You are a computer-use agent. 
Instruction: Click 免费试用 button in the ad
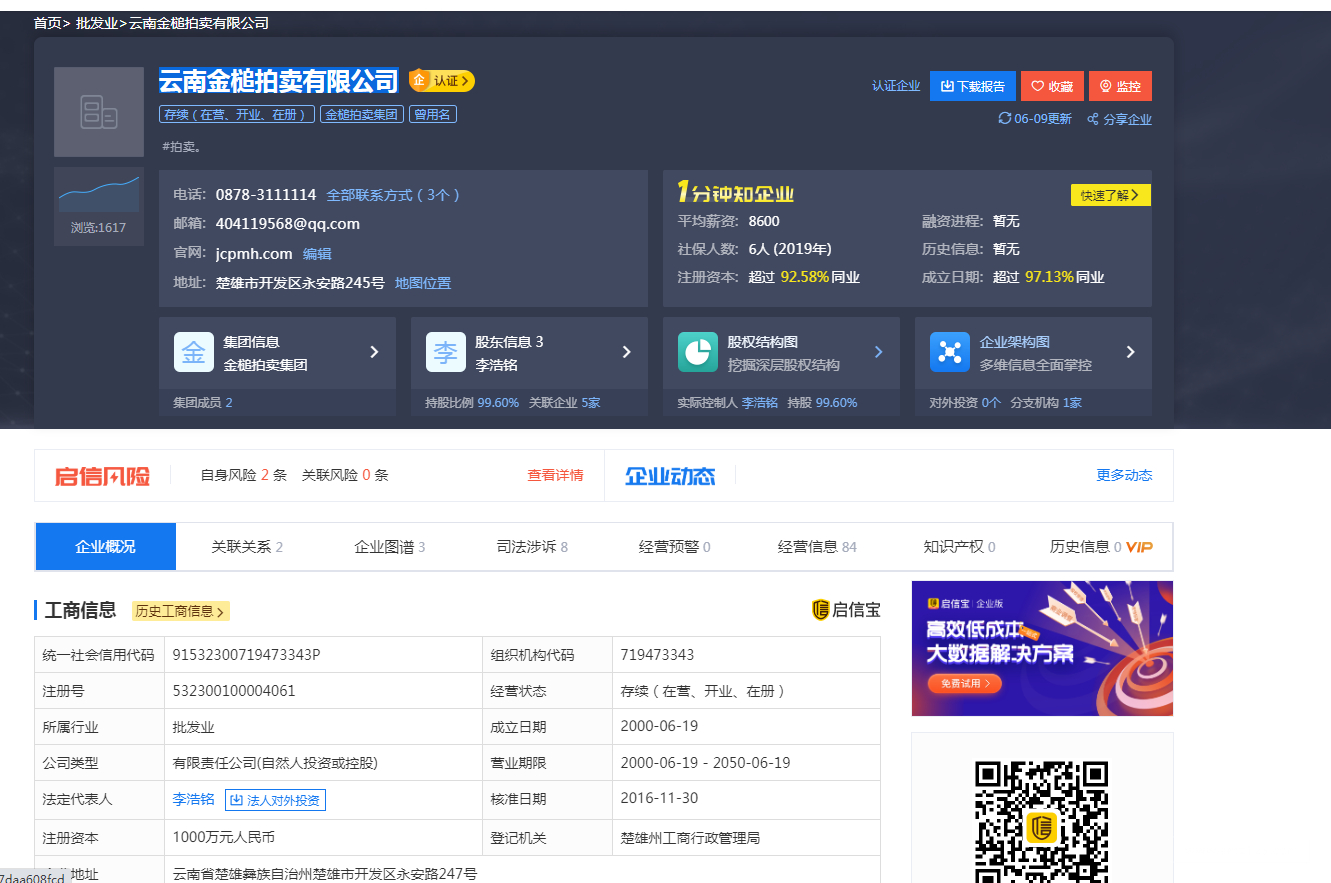point(965,684)
